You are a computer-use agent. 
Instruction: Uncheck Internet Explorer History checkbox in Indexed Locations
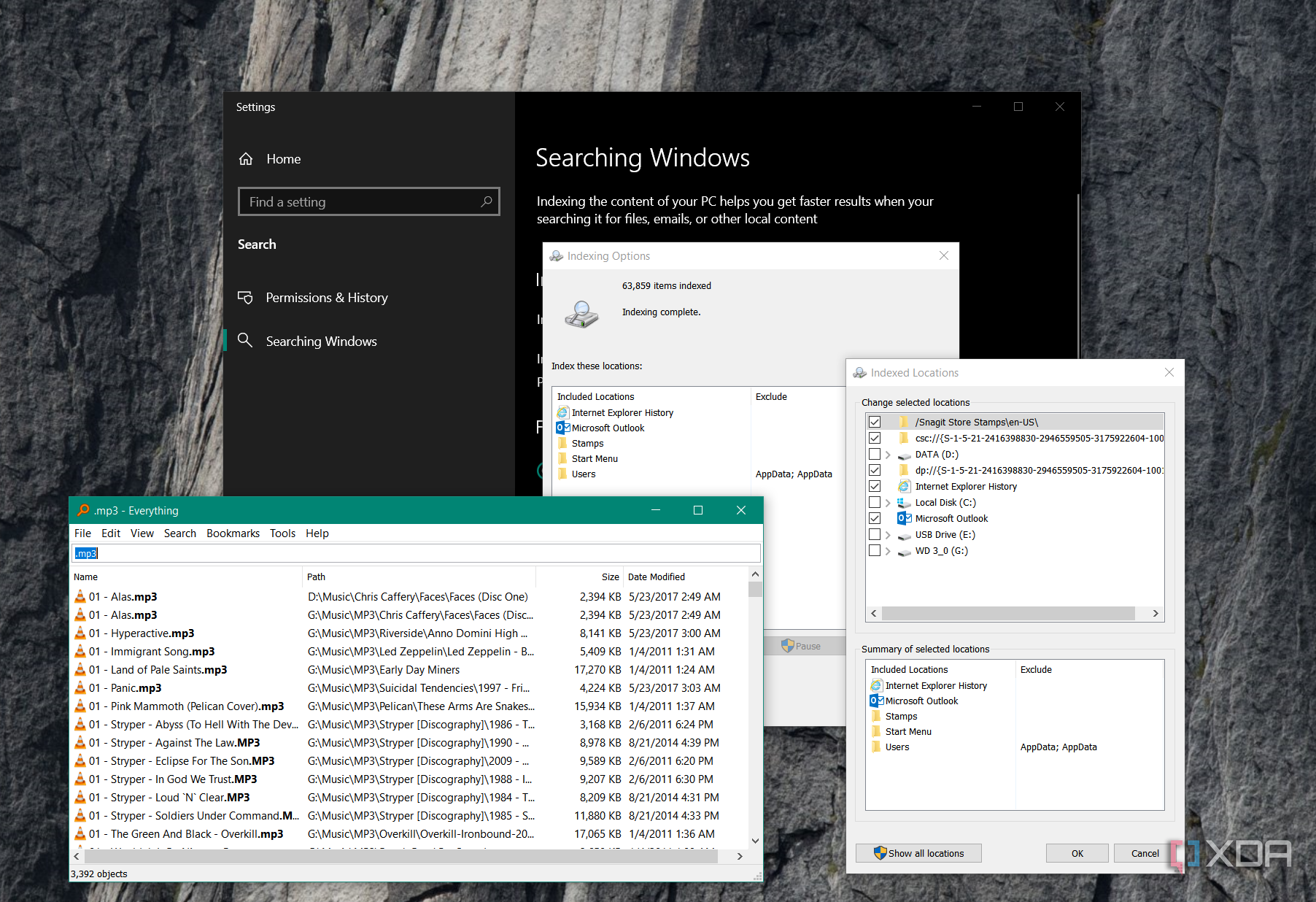[875, 486]
